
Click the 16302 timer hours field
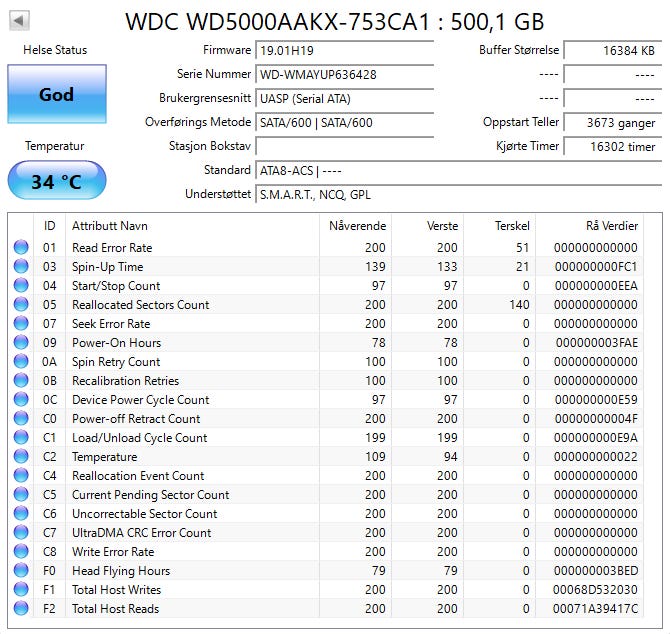click(613, 146)
